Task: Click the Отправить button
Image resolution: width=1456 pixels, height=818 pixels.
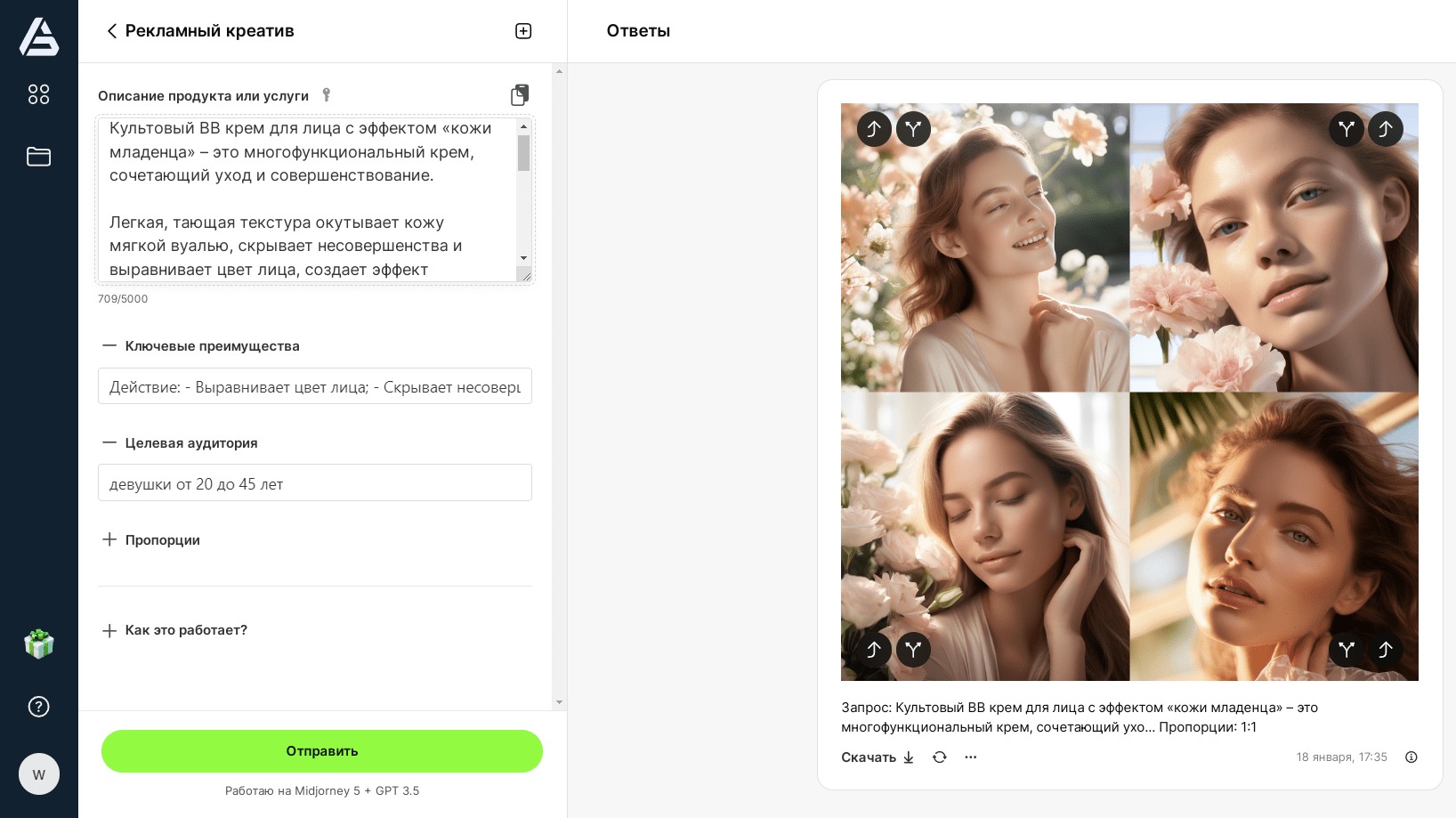Action: point(322,751)
